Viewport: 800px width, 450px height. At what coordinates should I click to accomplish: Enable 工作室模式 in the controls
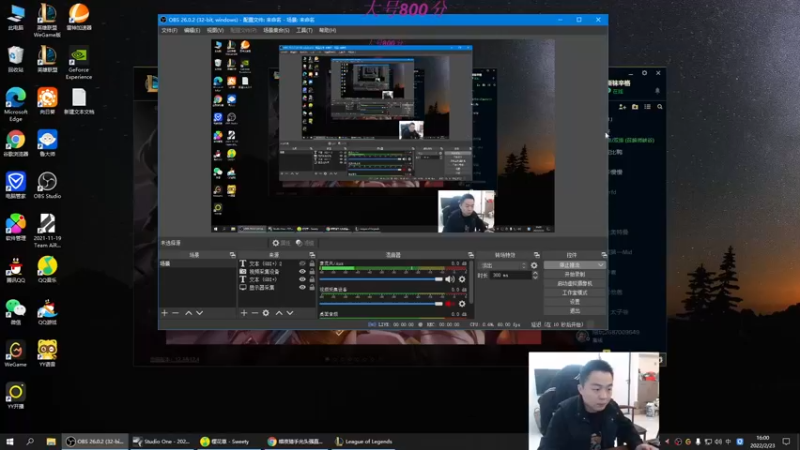click(x=574, y=293)
